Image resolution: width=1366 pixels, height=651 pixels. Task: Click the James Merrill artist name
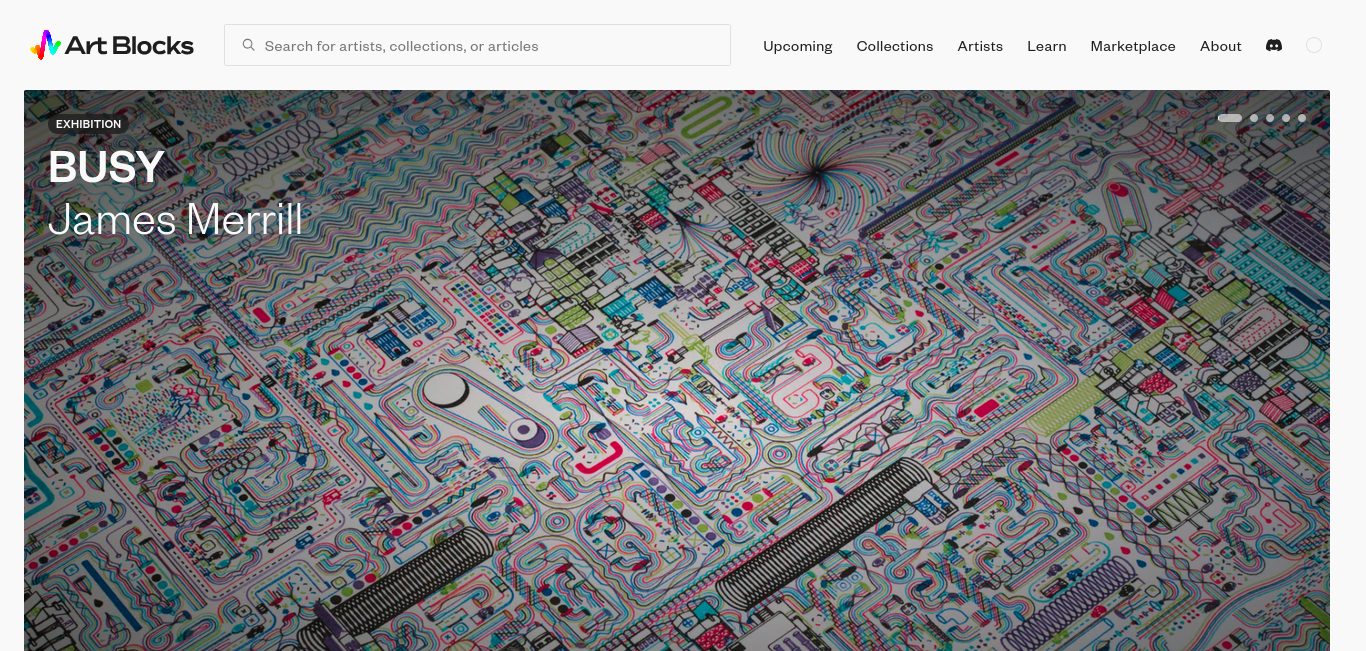click(x=175, y=219)
